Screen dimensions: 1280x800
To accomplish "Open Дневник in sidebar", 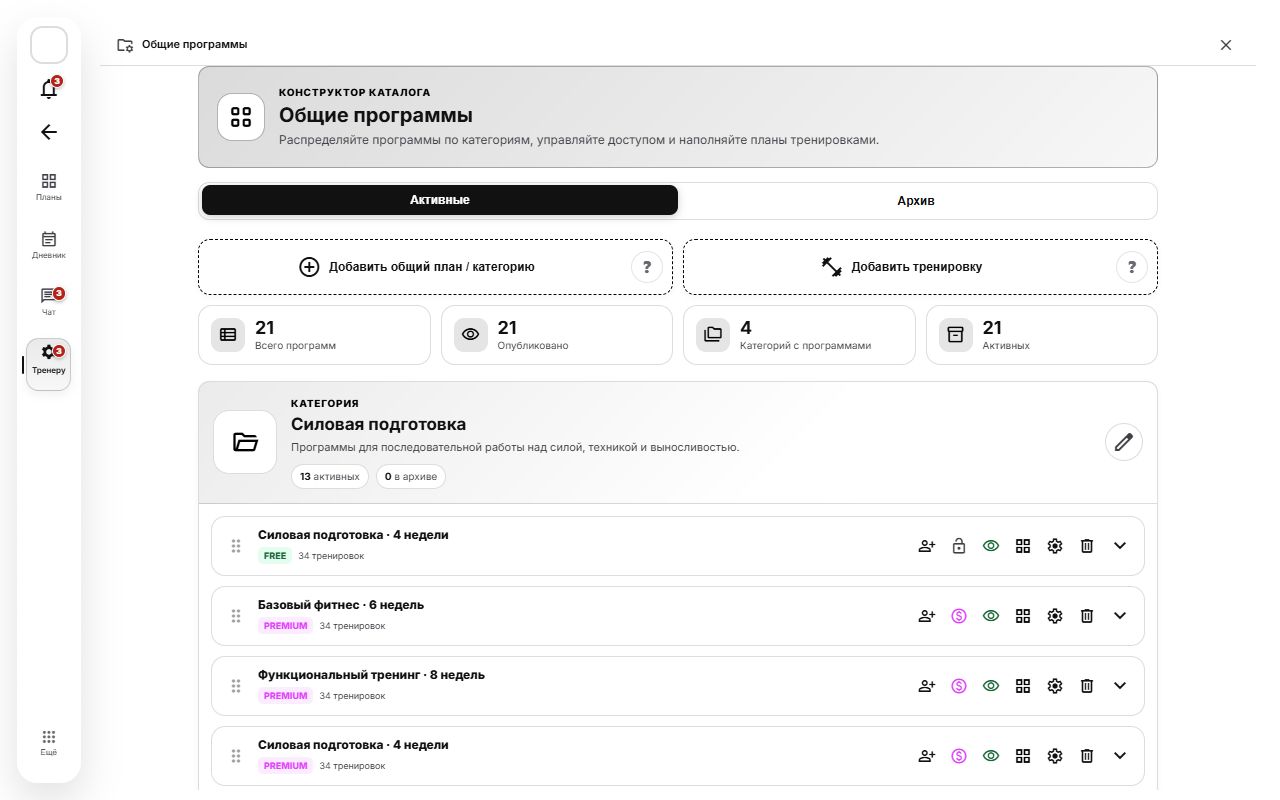I will click(x=49, y=244).
